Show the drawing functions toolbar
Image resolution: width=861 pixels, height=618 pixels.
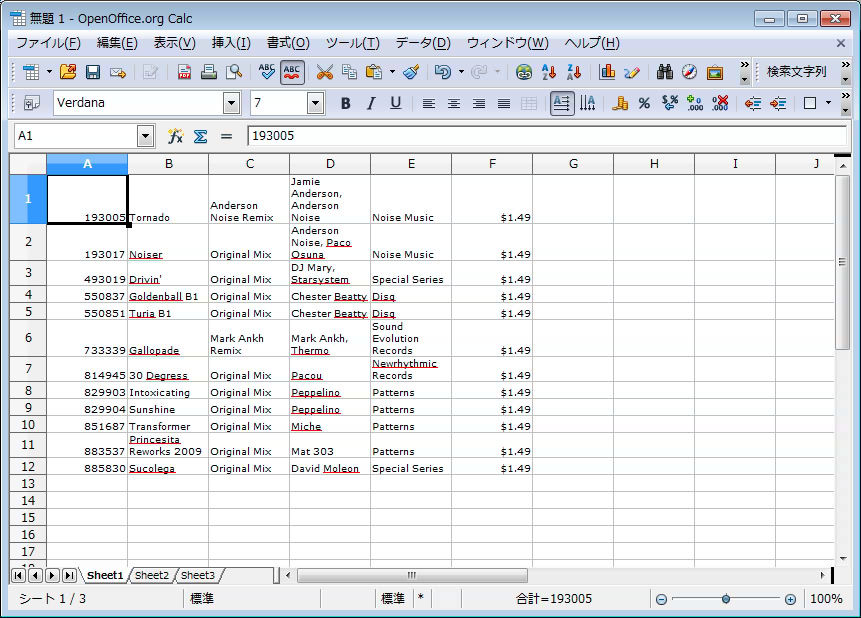[x=632, y=72]
